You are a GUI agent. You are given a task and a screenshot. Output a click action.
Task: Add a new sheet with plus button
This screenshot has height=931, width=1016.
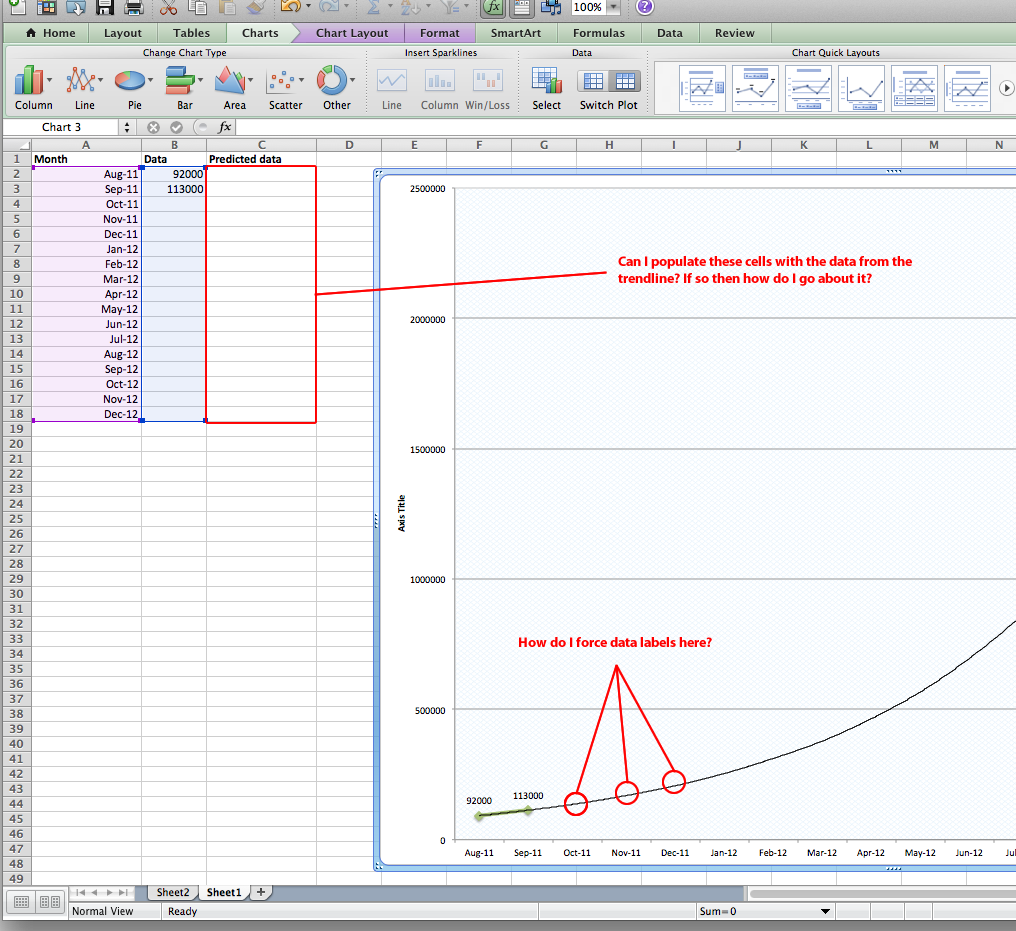260,892
